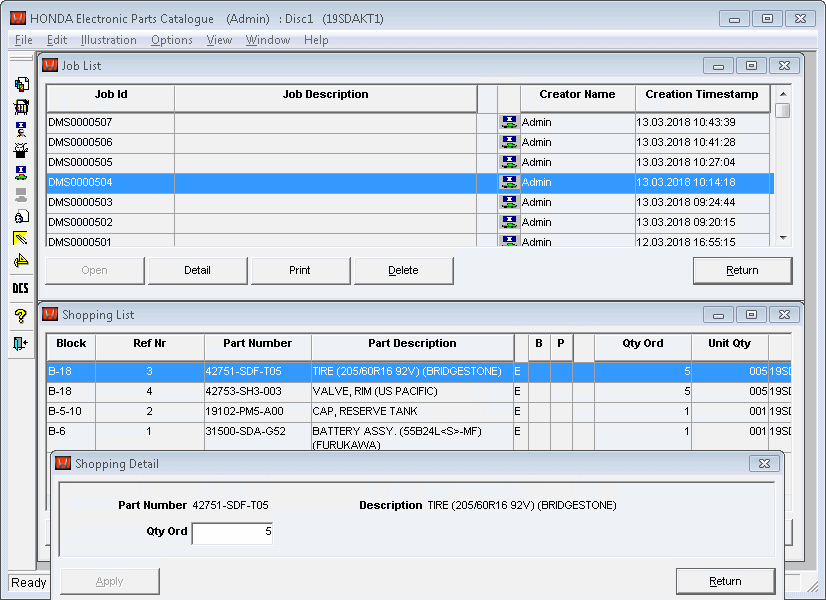Open the Options menu
Screen dimensions: 826x600
172,40
